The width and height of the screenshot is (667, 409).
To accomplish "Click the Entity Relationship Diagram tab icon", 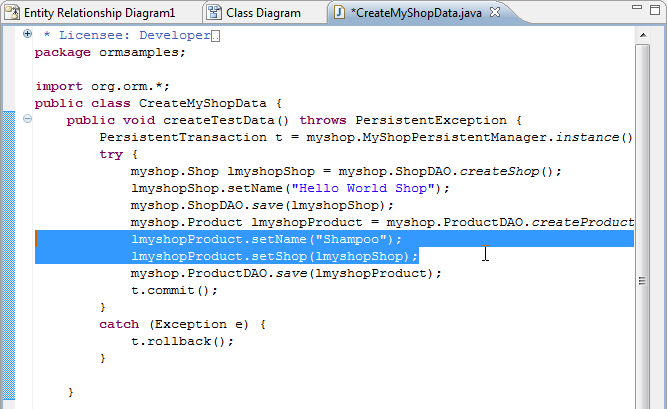I will click(x=12, y=13).
